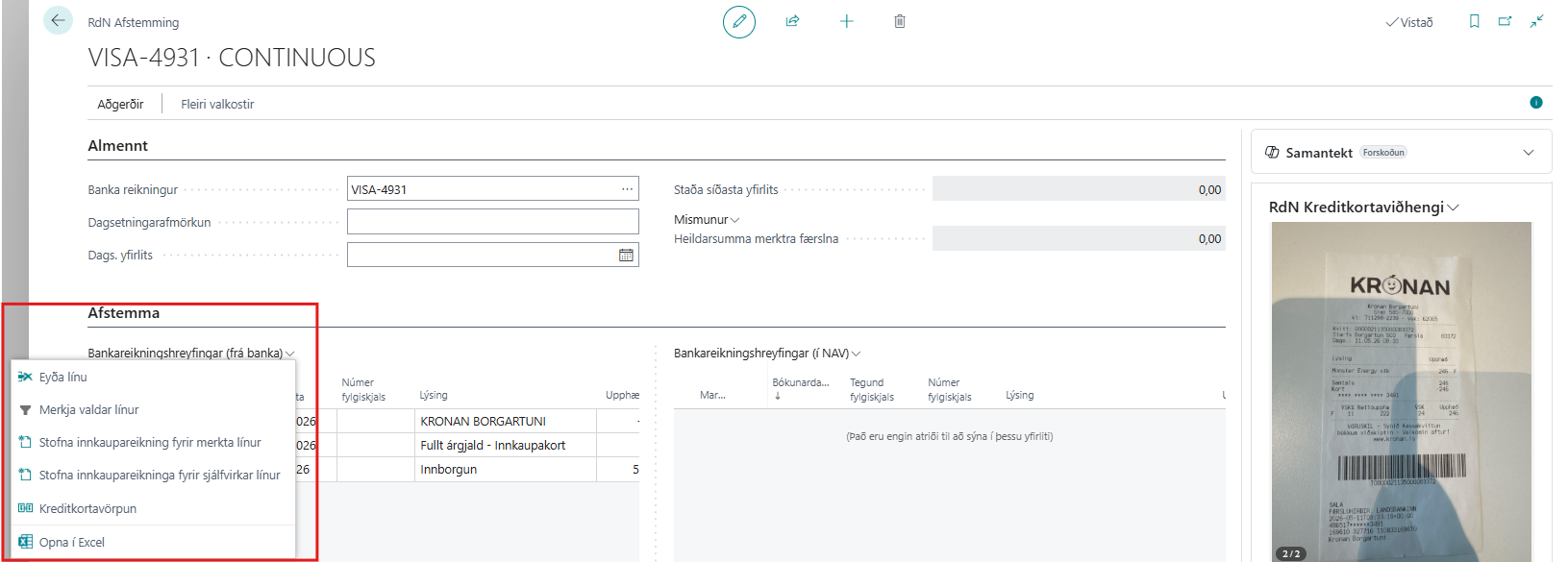Image resolution: width=1568 pixels, height=562 pixels.
Task: Open Bankareikningshreyfingar (í NAV) menu
Action: pyautogui.click(x=767, y=354)
